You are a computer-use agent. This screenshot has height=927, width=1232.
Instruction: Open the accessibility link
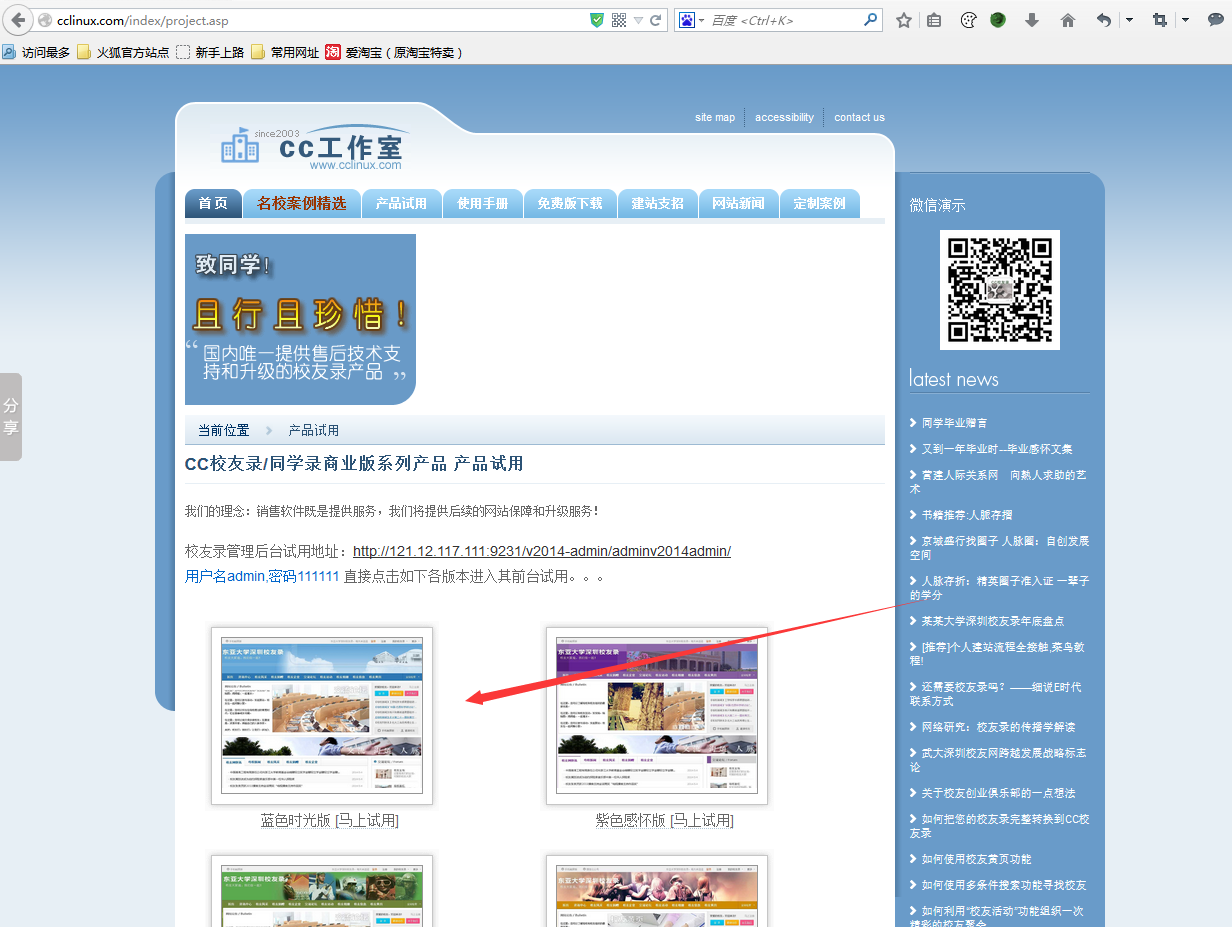pos(784,117)
